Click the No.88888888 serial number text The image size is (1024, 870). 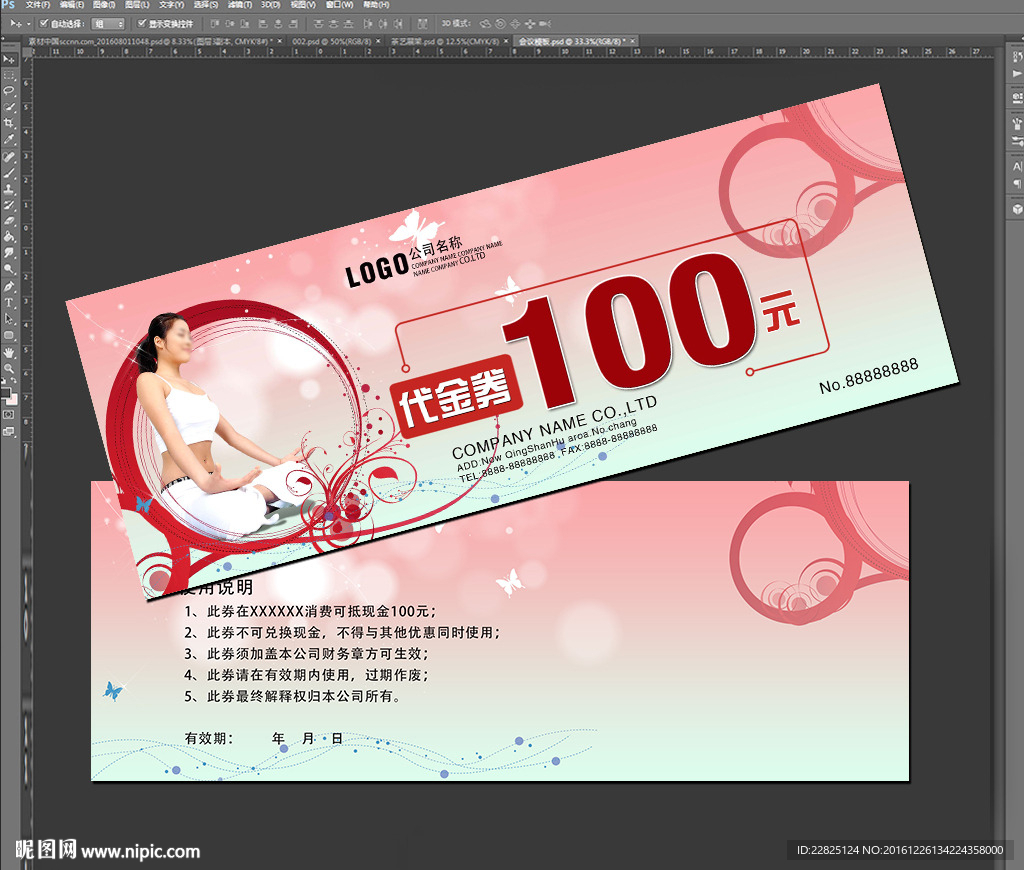click(x=869, y=376)
